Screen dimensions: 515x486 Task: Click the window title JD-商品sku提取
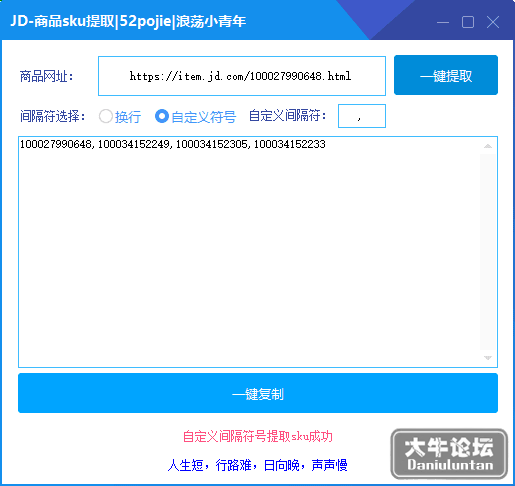tap(128, 21)
